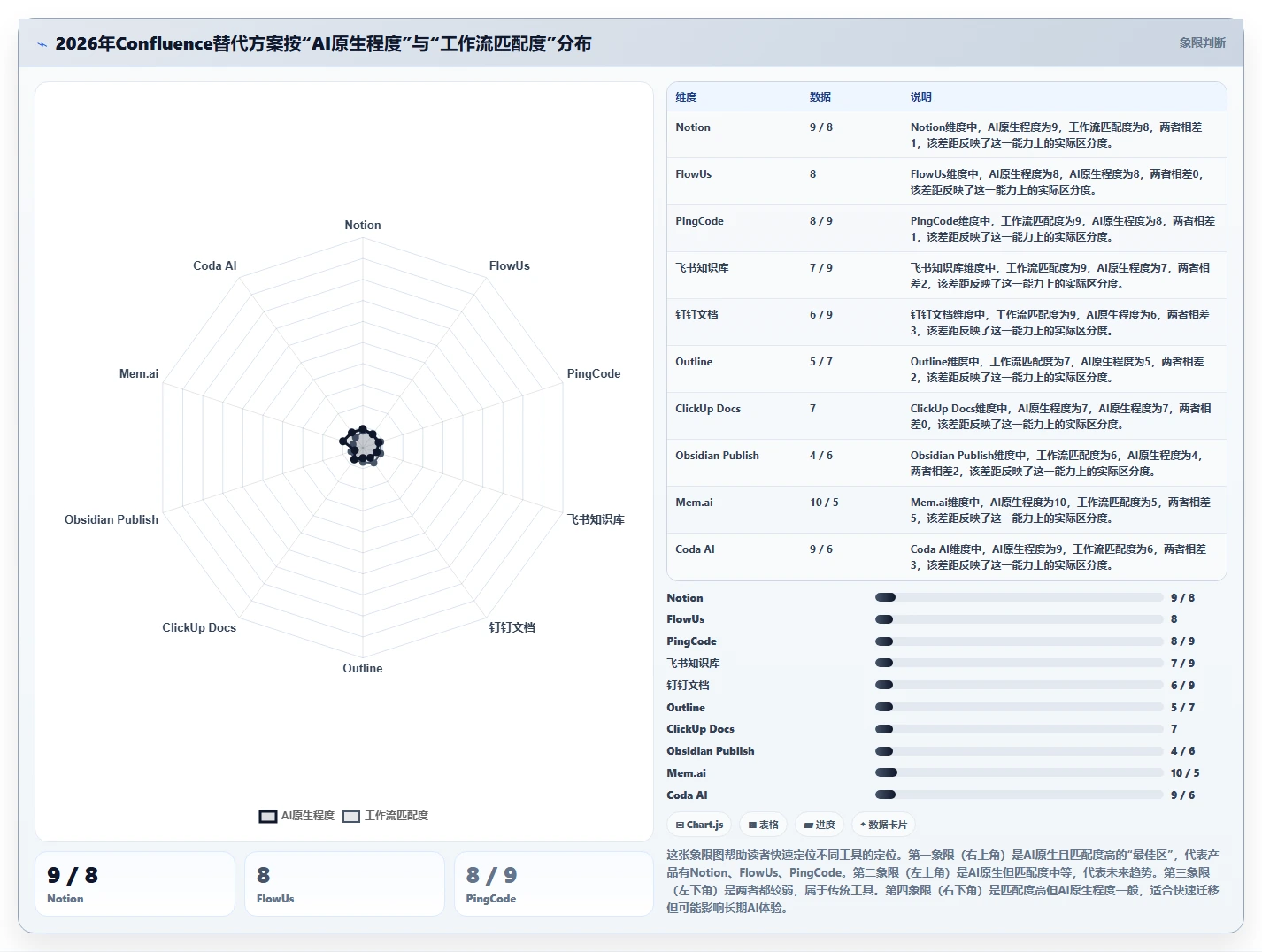Viewport: 1262px width, 952px height.
Task: Click the ClickUp Docs progress bar
Action: coord(1020,729)
